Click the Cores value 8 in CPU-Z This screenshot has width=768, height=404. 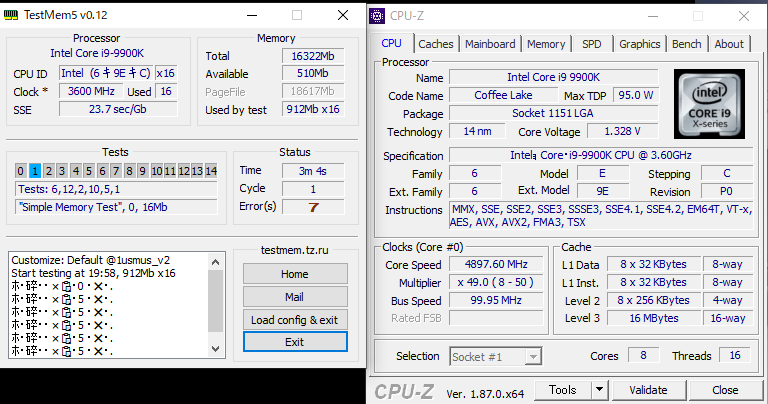[x=643, y=356]
